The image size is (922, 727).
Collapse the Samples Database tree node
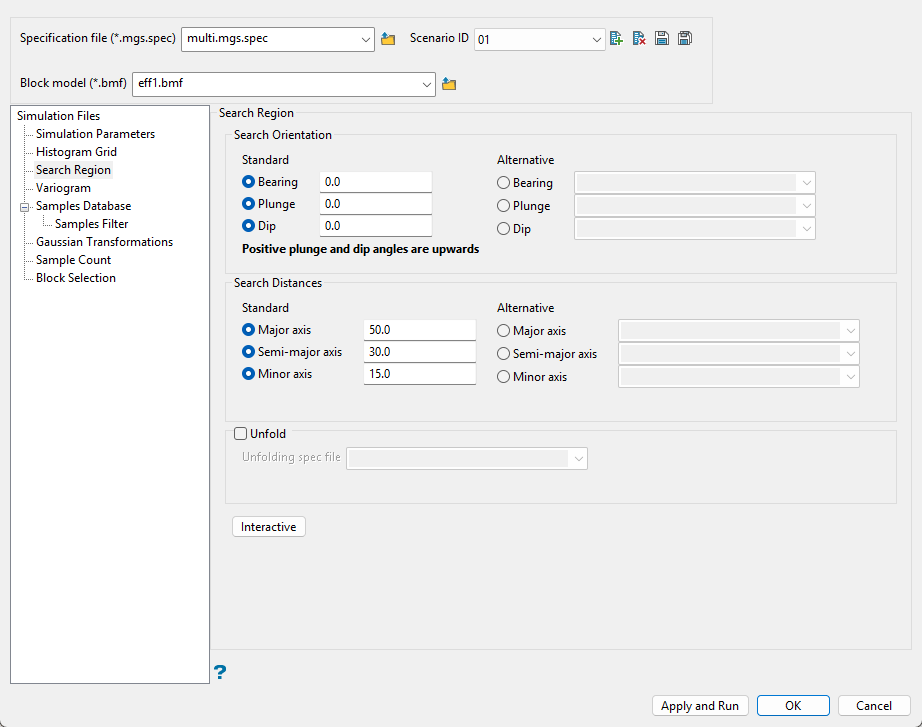click(x=23, y=207)
